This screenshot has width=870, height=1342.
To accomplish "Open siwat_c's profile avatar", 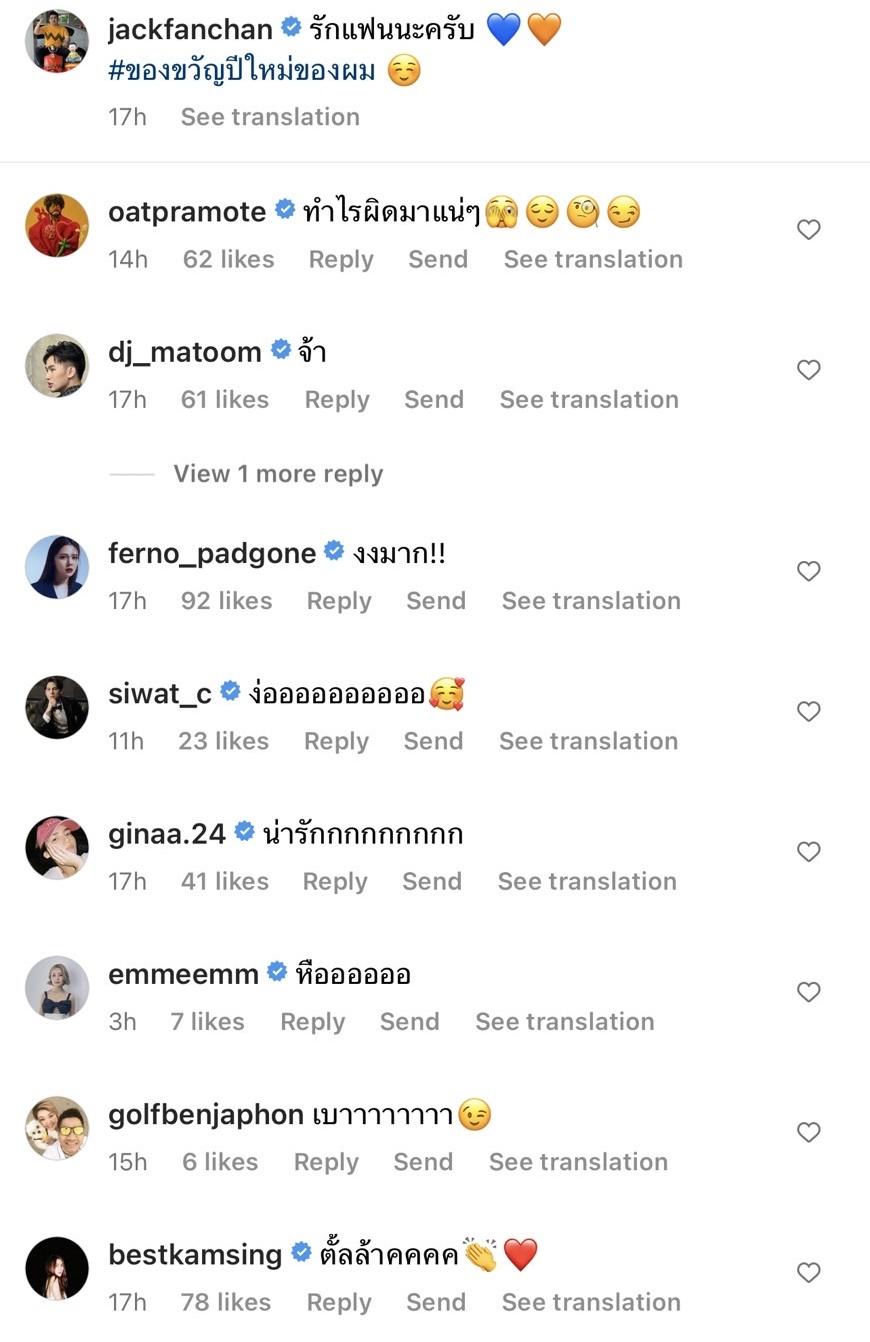I will coord(57,707).
